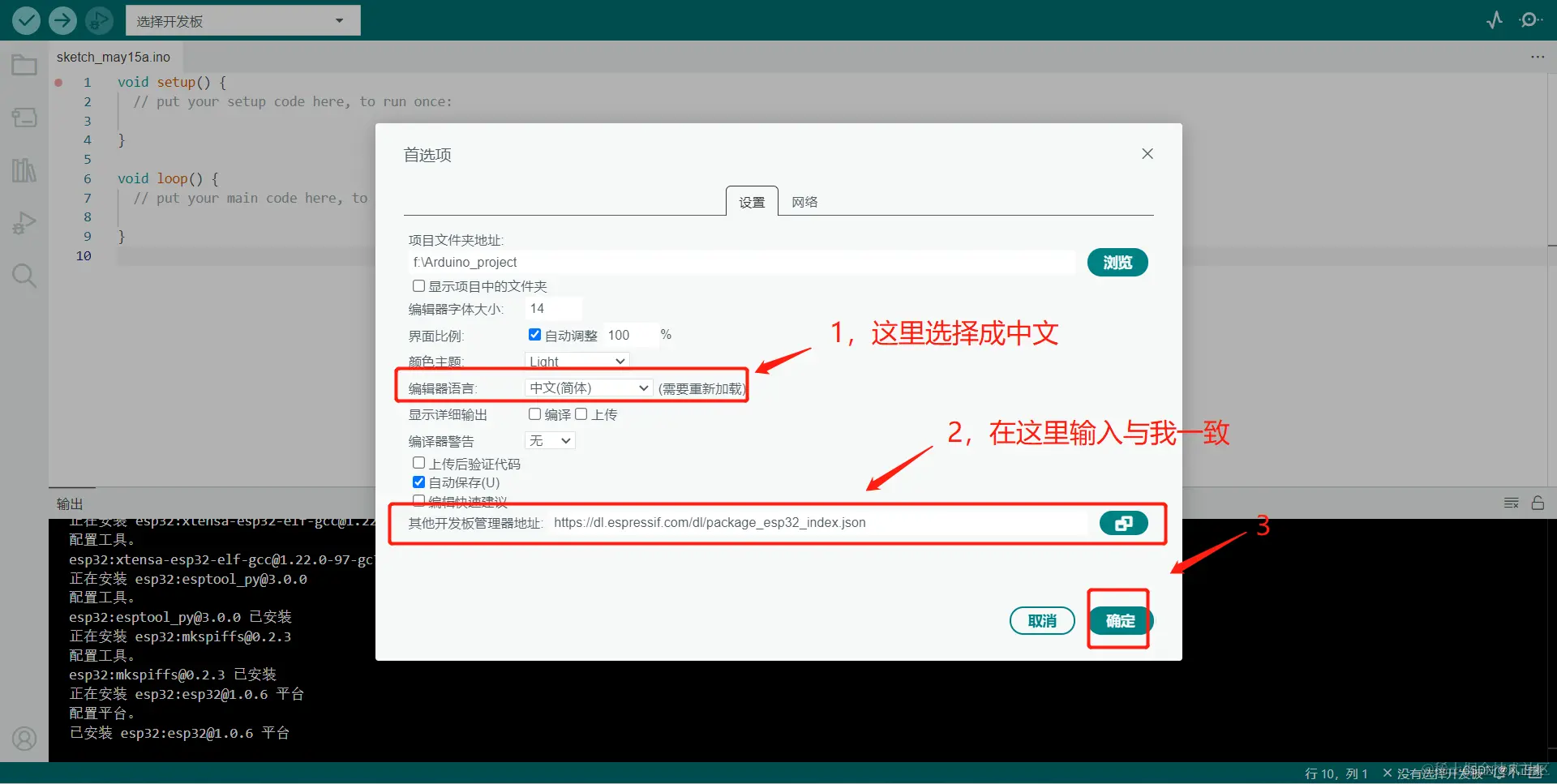
Task: Start debugging from the top toolbar icon
Action: [99, 20]
